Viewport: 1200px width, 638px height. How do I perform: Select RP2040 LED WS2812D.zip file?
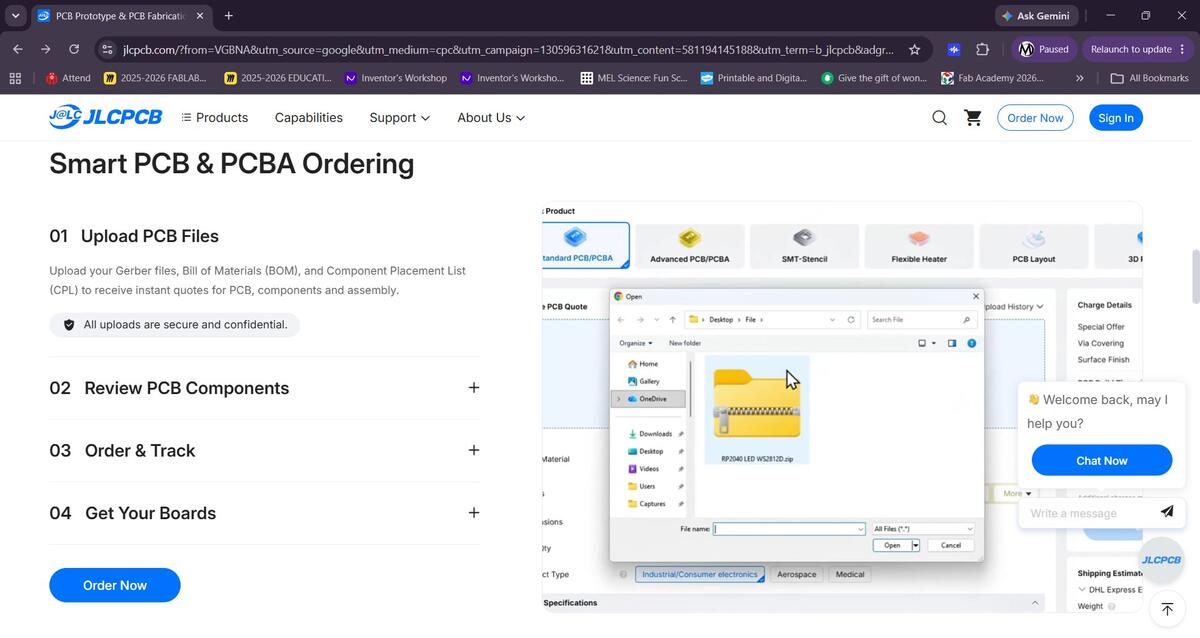[x=757, y=410]
